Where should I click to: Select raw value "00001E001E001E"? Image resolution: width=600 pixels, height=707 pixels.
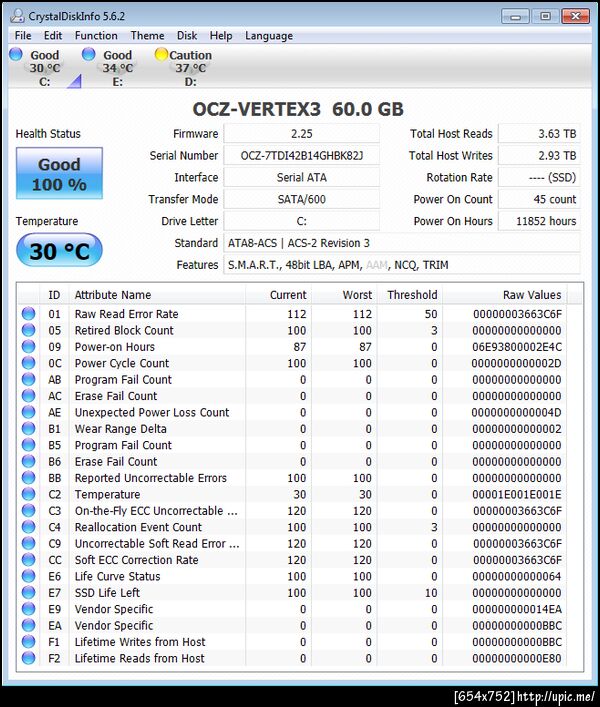[517, 494]
